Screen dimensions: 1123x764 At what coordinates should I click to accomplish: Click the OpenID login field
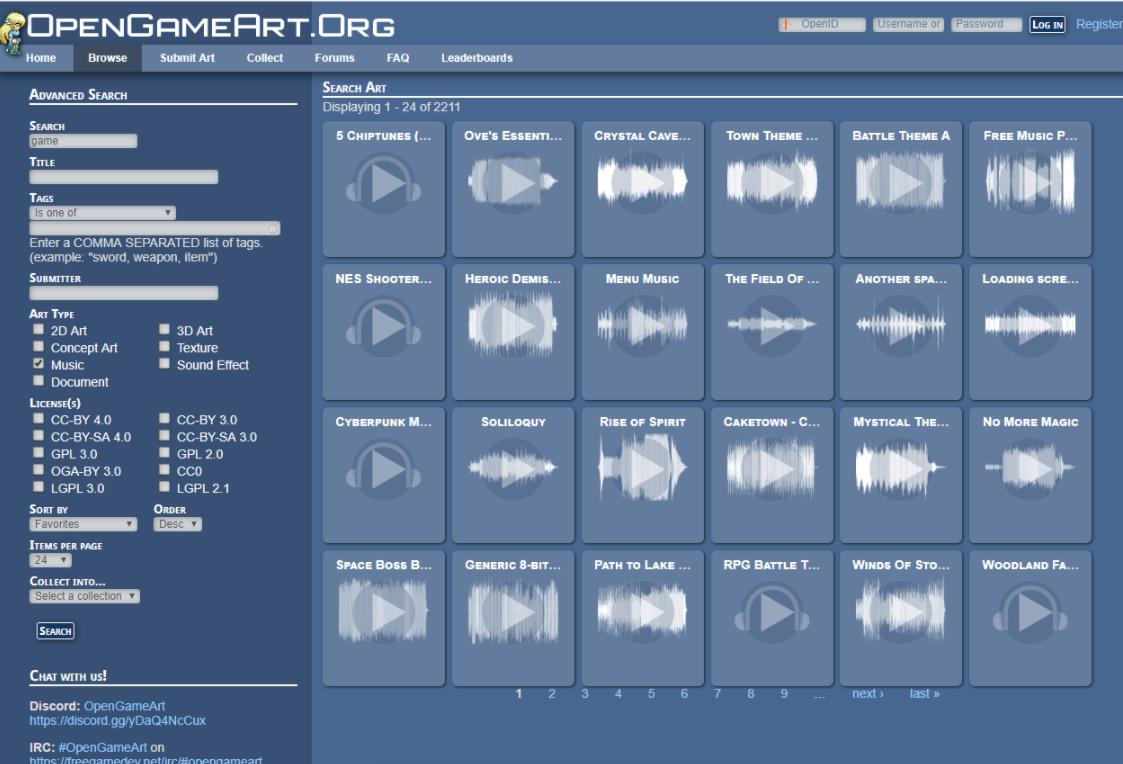(822, 24)
